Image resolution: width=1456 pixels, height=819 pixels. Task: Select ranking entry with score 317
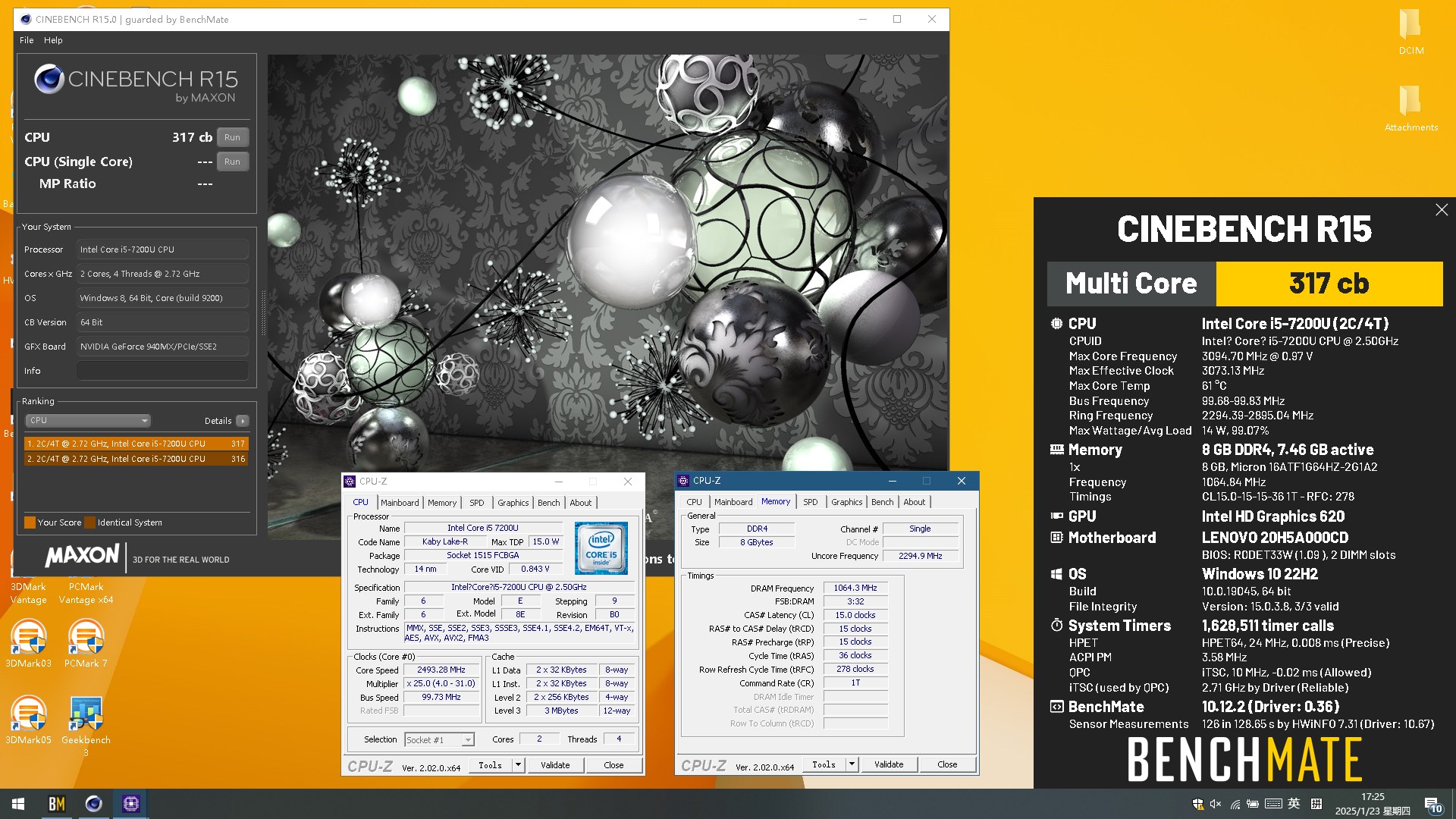(136, 444)
